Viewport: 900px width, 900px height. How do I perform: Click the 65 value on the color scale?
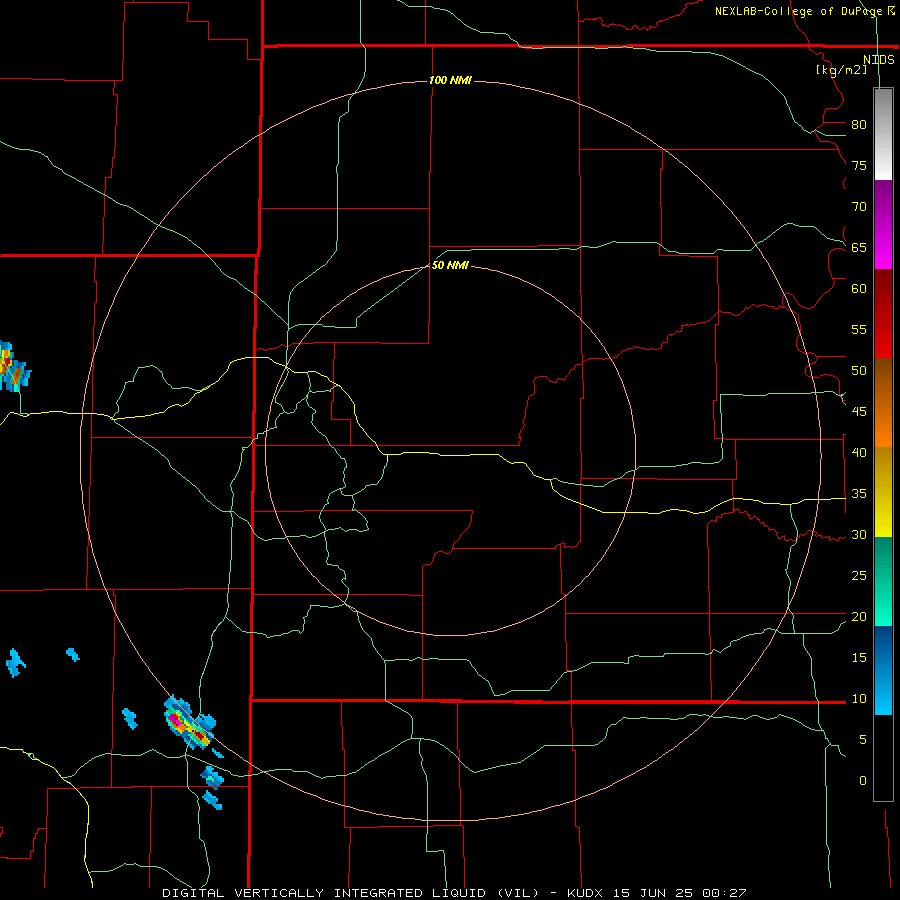[x=859, y=248]
